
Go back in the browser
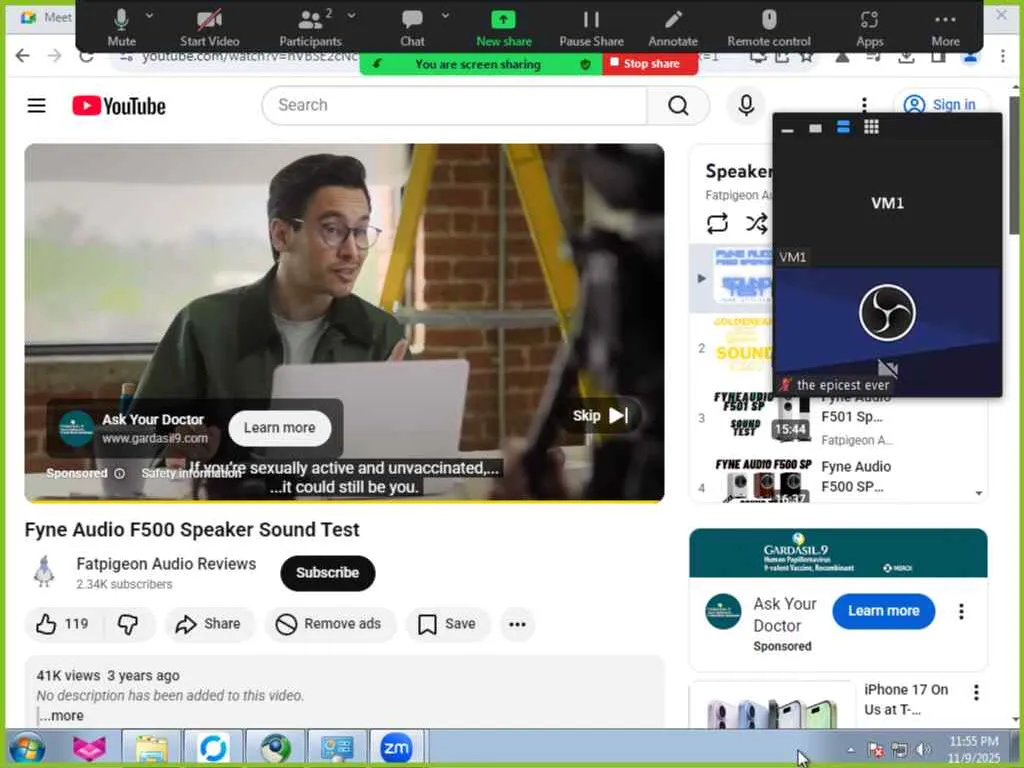click(23, 56)
